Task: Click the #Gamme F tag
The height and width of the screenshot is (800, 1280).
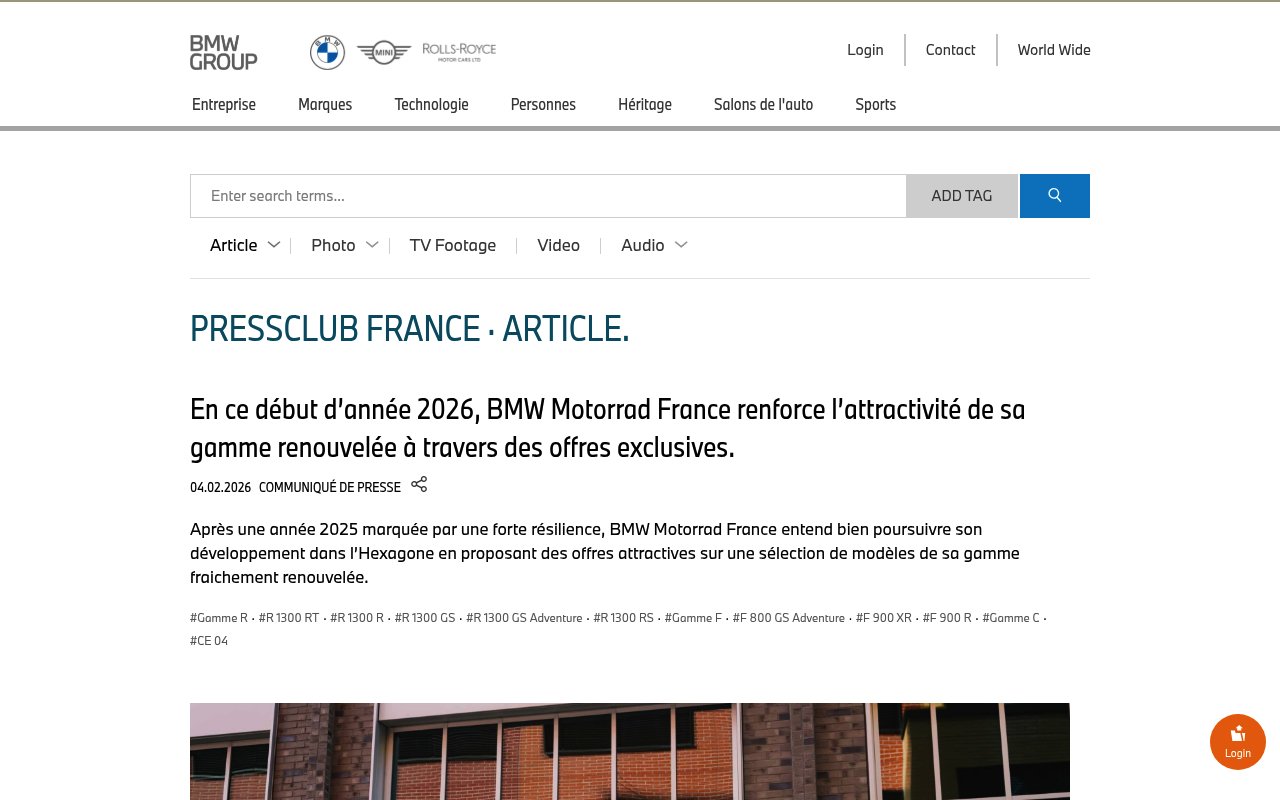Action: point(693,618)
